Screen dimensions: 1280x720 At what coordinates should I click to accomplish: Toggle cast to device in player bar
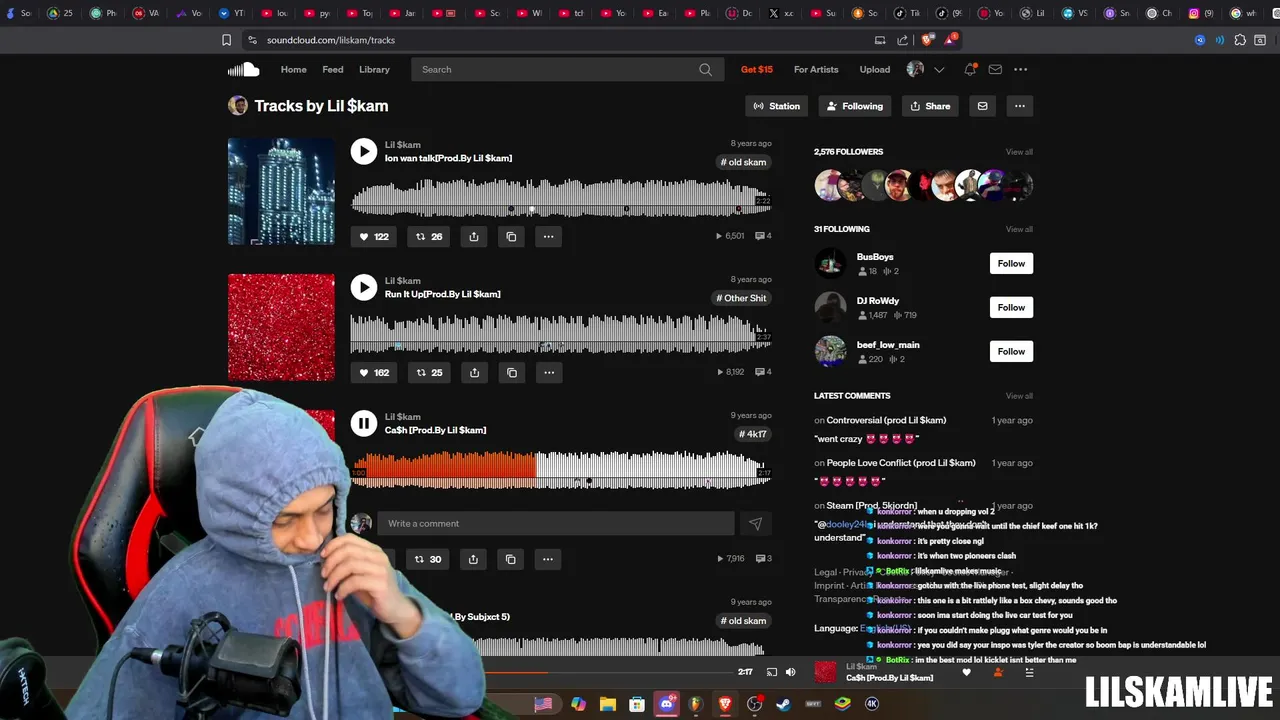click(771, 672)
